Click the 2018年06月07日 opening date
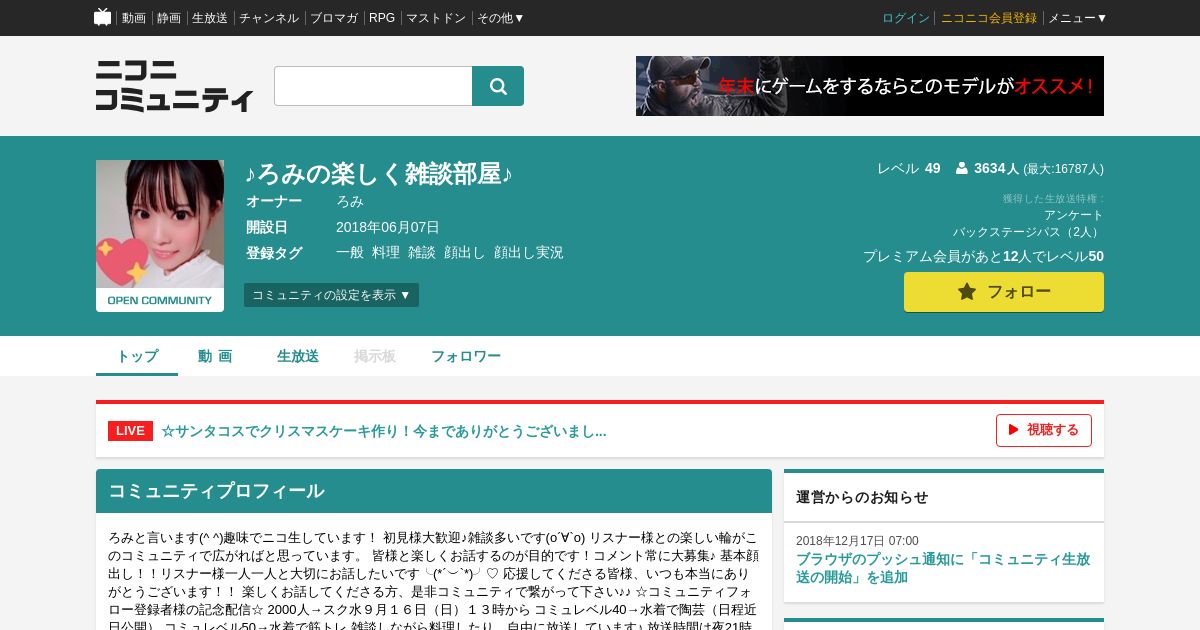The width and height of the screenshot is (1200, 630). (x=388, y=227)
